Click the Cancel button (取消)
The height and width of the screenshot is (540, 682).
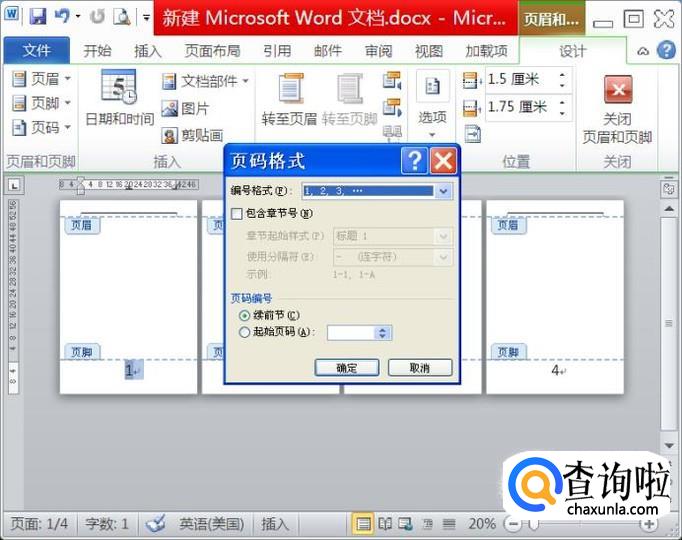[420, 368]
